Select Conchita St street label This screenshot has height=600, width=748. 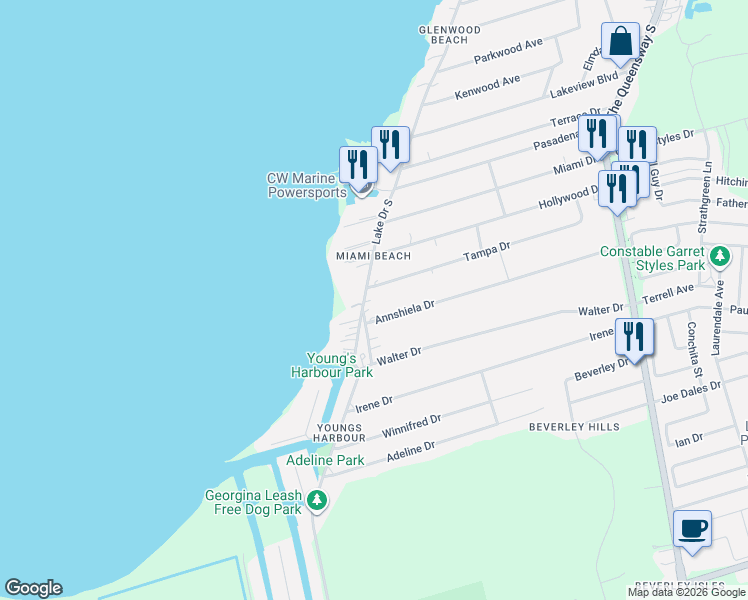(x=695, y=350)
